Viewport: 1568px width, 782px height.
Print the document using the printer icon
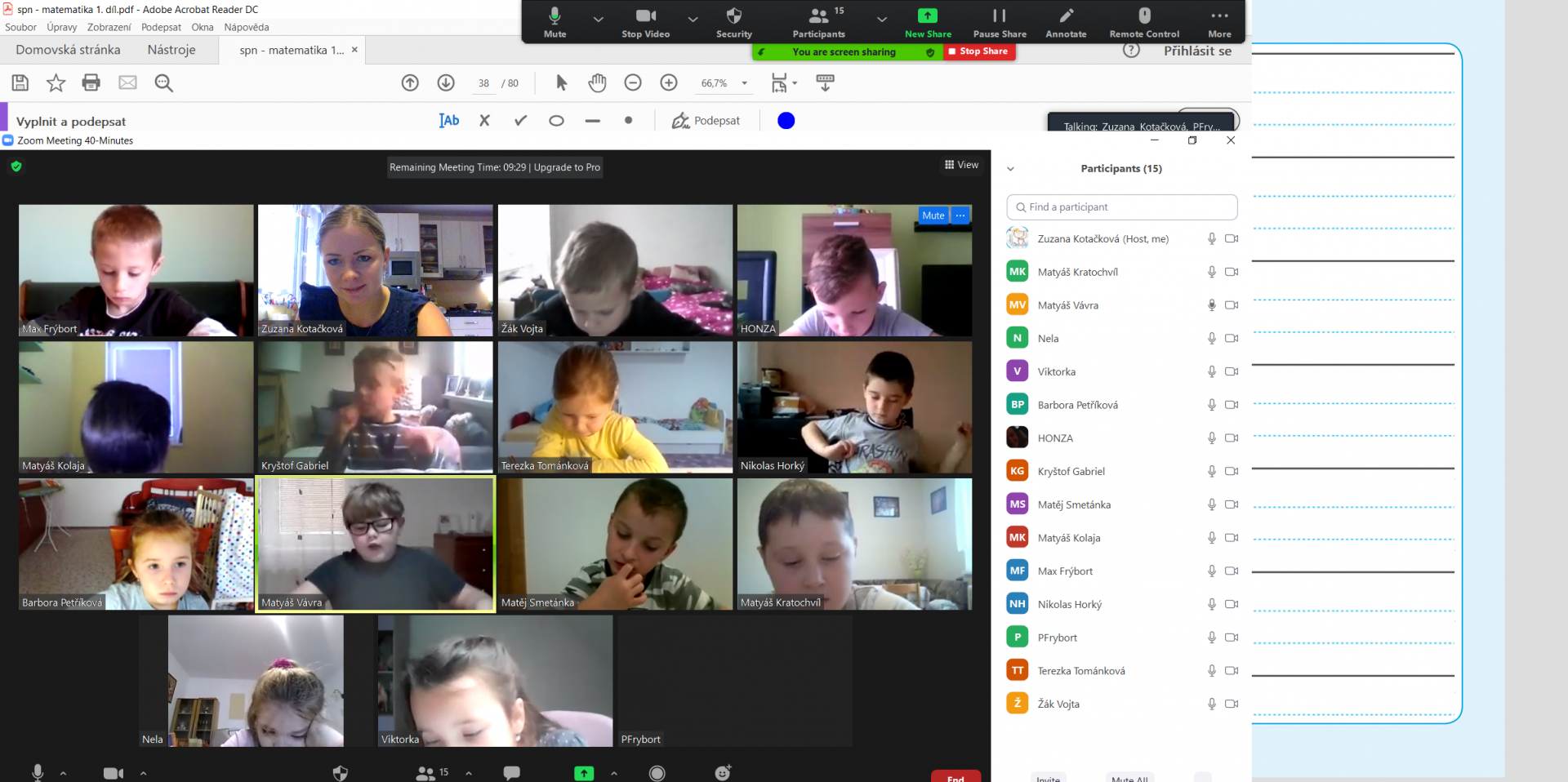click(91, 82)
